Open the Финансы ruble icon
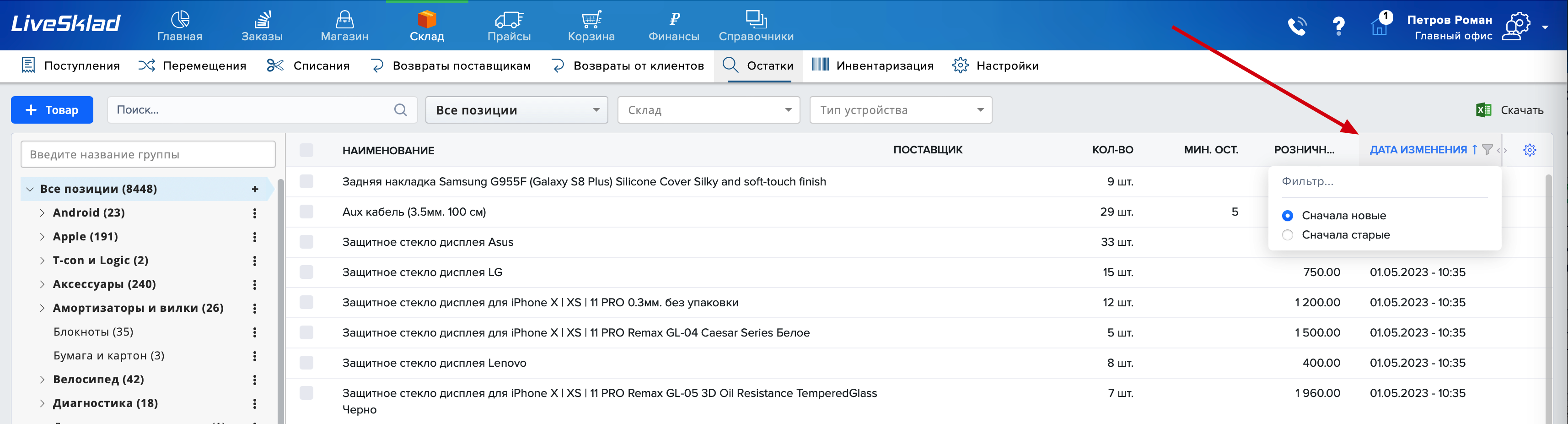The image size is (1568, 424). point(674,20)
